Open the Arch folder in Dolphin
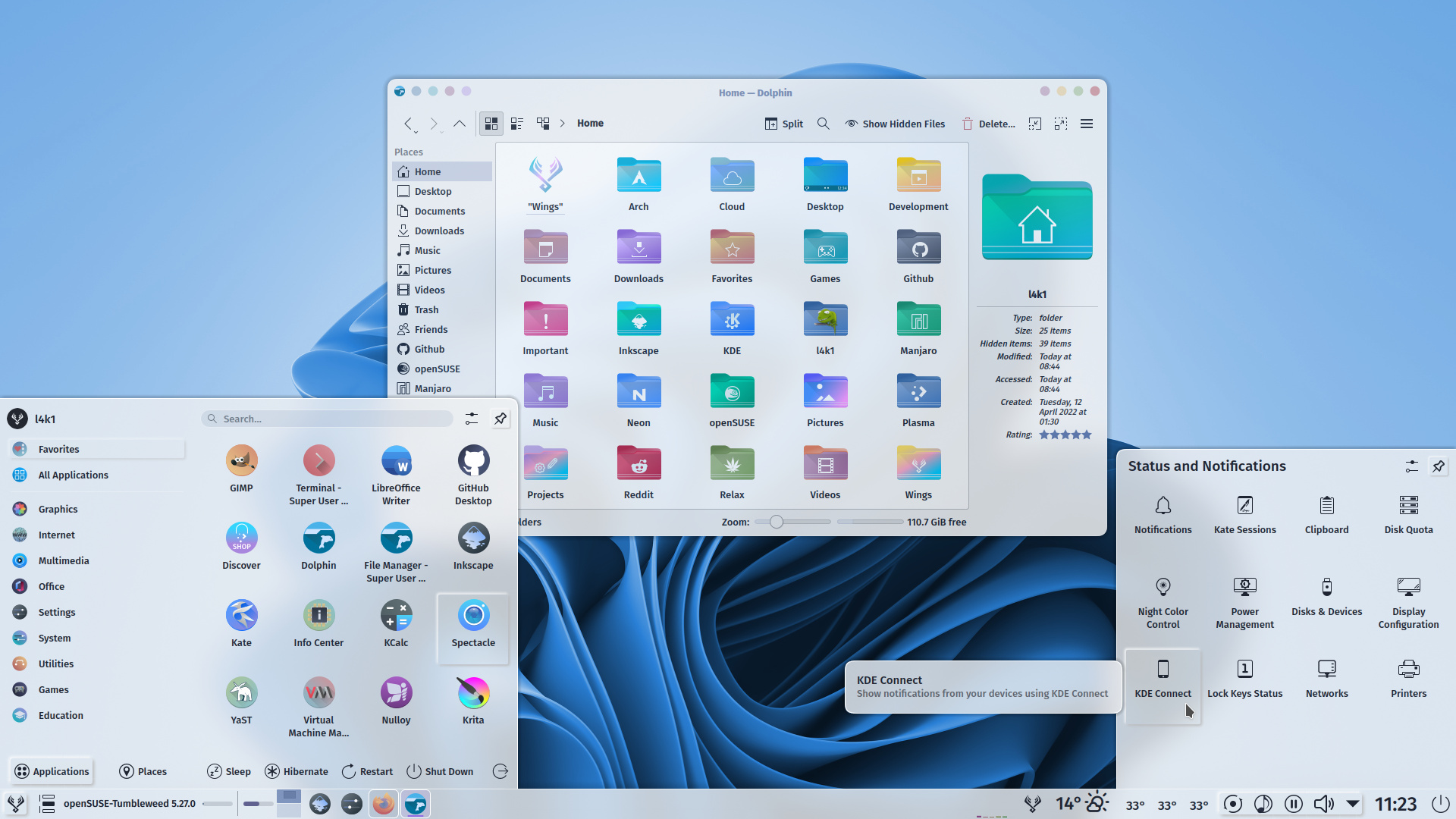 pyautogui.click(x=639, y=184)
